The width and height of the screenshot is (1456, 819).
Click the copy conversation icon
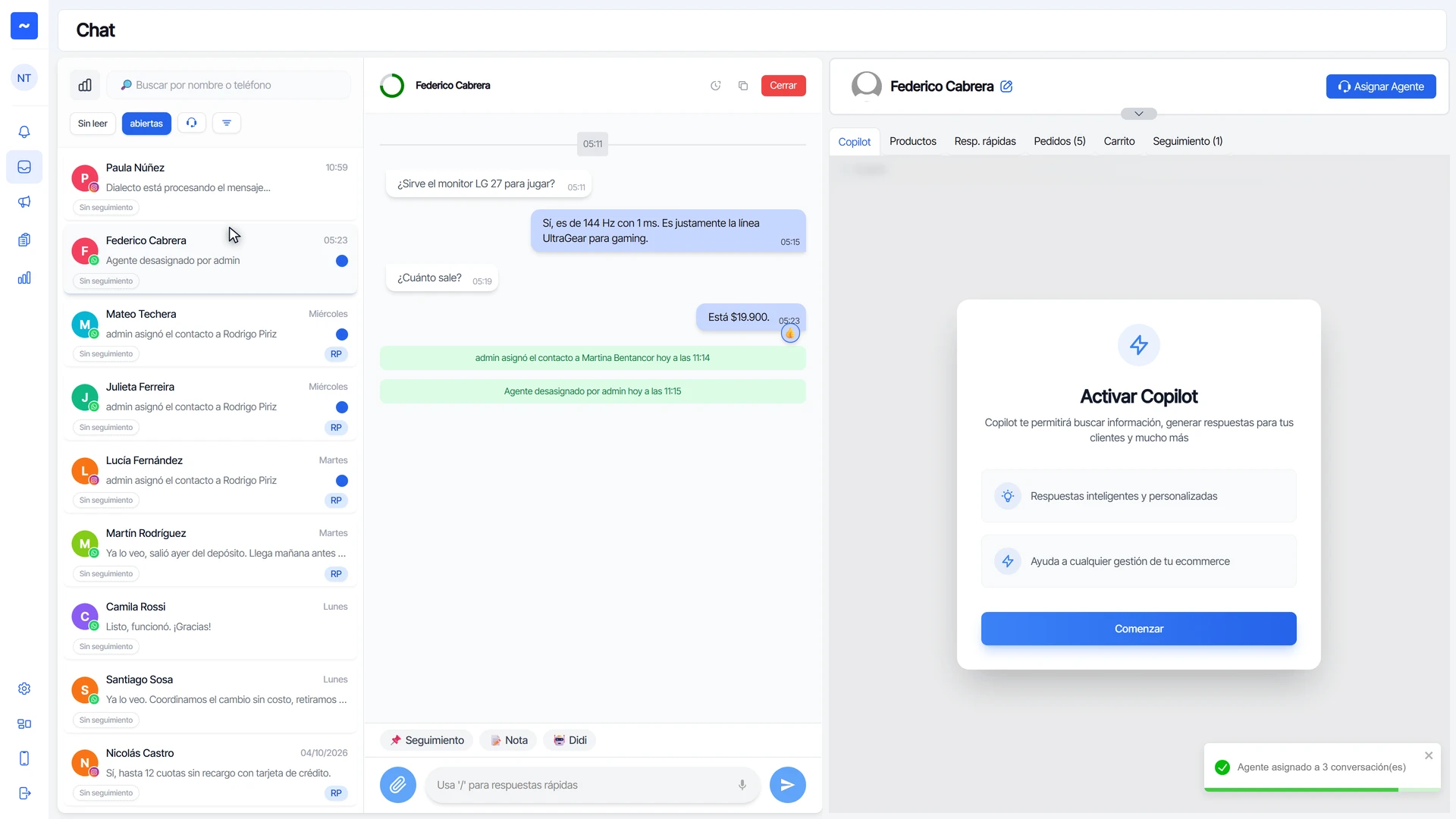743,86
